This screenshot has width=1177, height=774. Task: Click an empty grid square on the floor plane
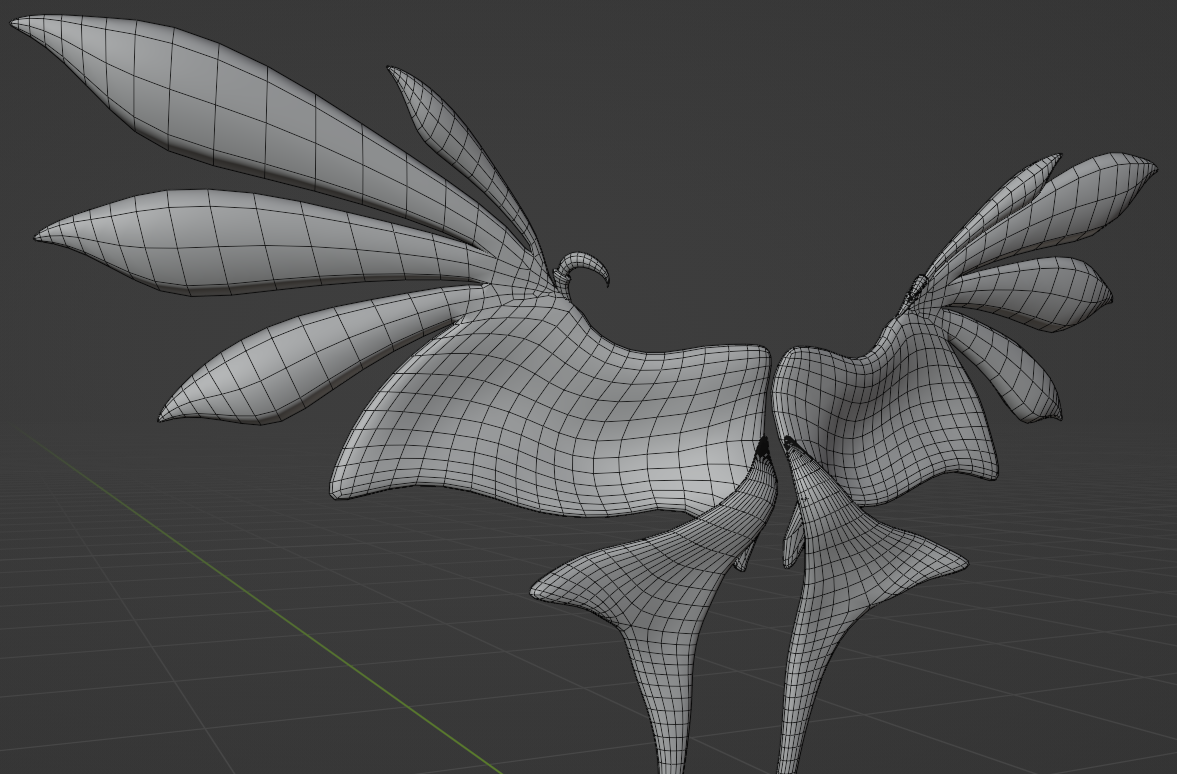(200, 700)
